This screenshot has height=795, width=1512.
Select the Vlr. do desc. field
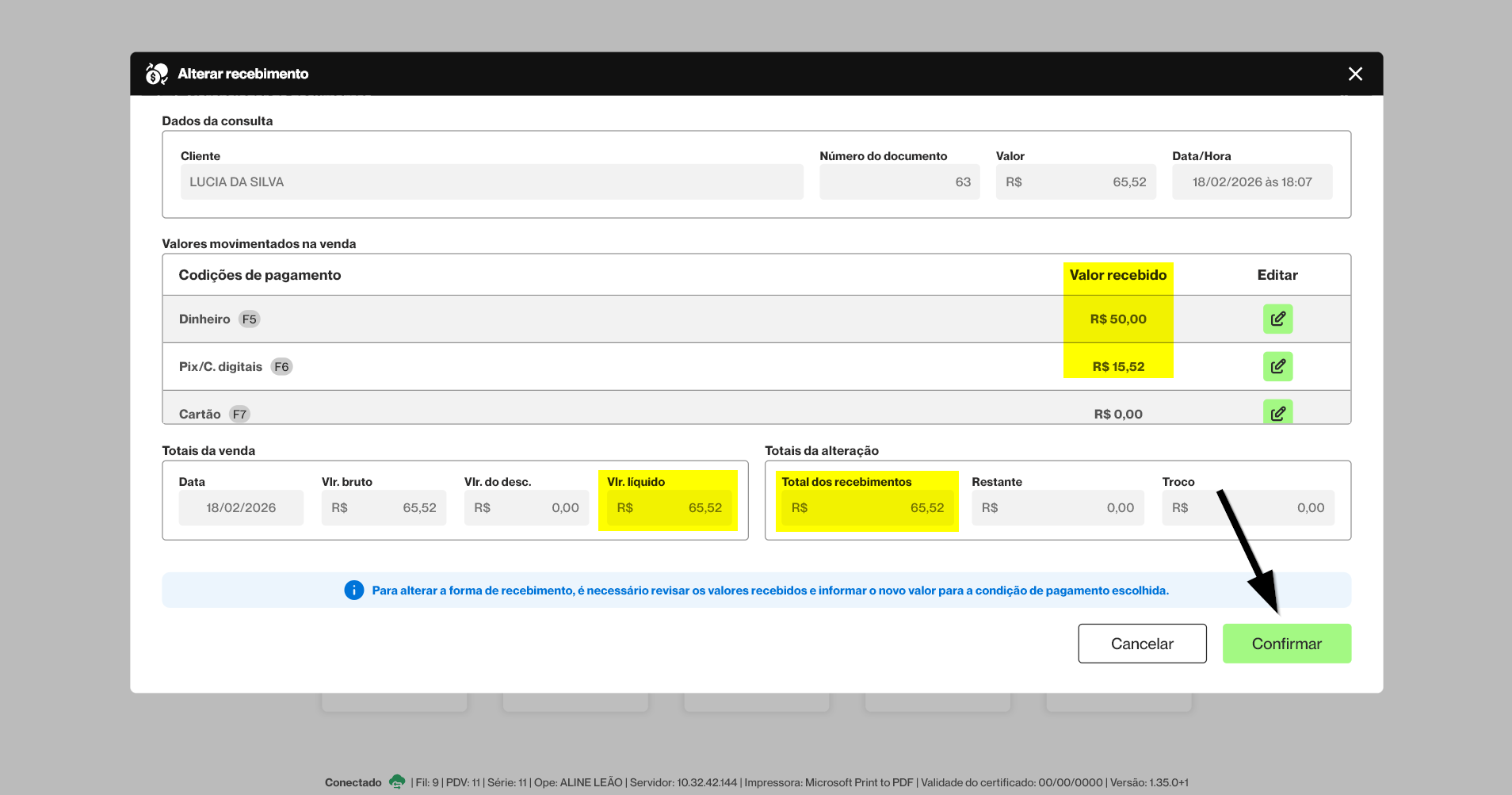coord(526,507)
